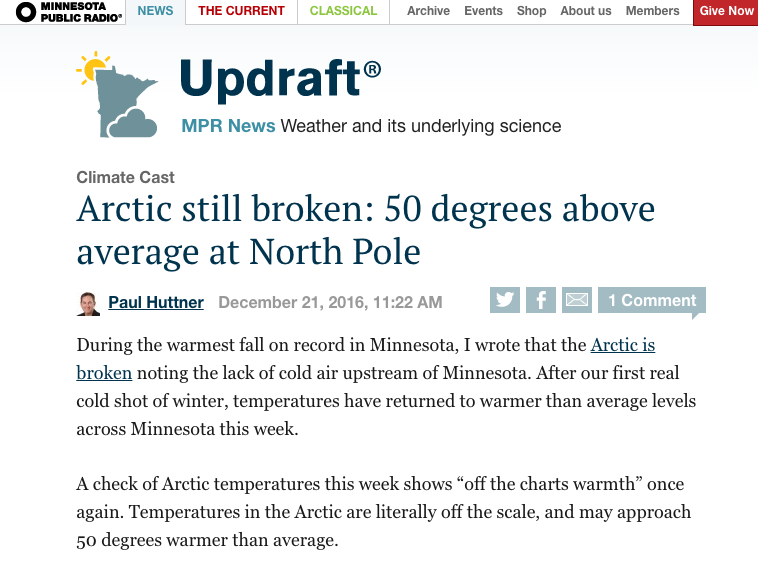
Task: Switch to THE CURRENT tab
Action: click(241, 11)
